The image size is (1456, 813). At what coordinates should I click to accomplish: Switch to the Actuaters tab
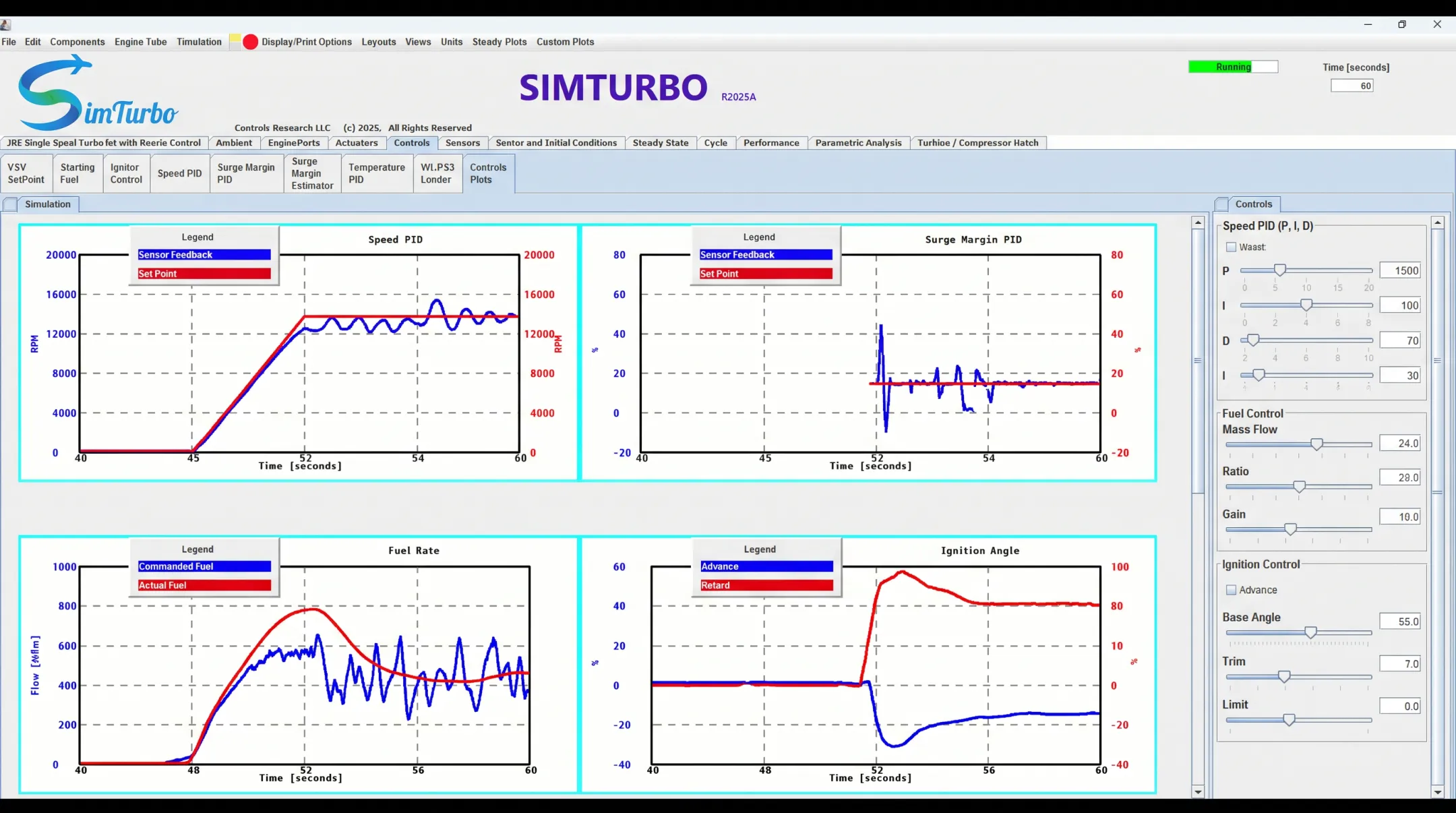(x=357, y=143)
